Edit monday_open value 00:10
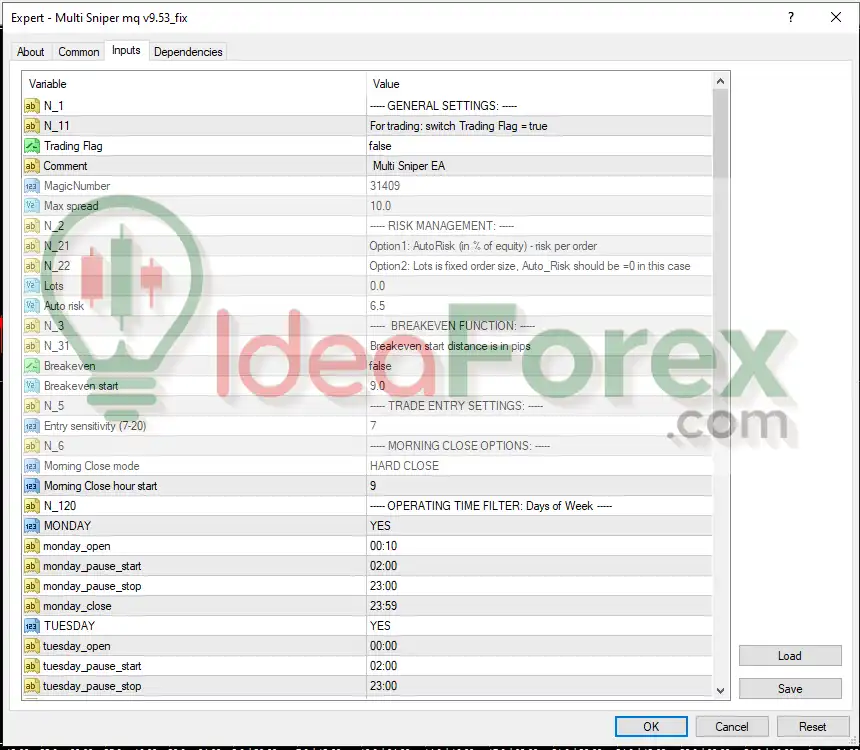This screenshot has height=750, width=860. pos(539,546)
